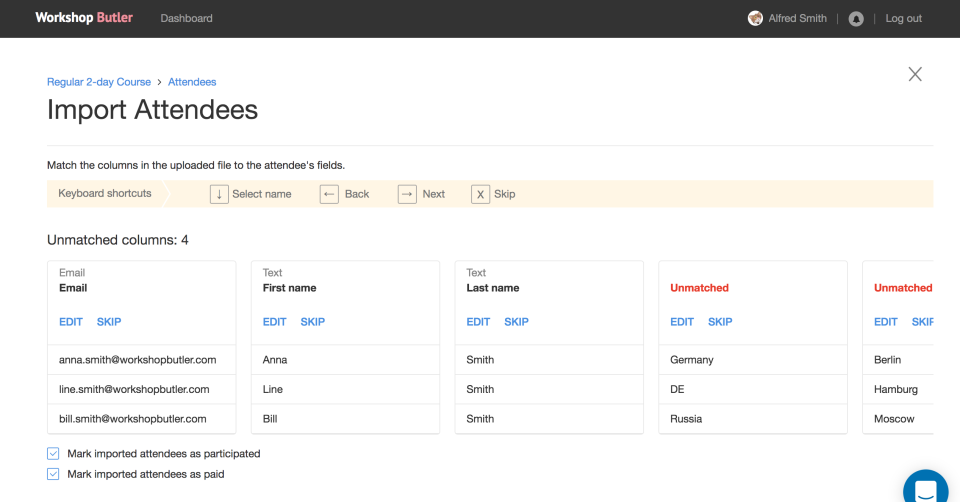Edit the unmatched Germany column
The width and height of the screenshot is (960, 502).
click(682, 322)
